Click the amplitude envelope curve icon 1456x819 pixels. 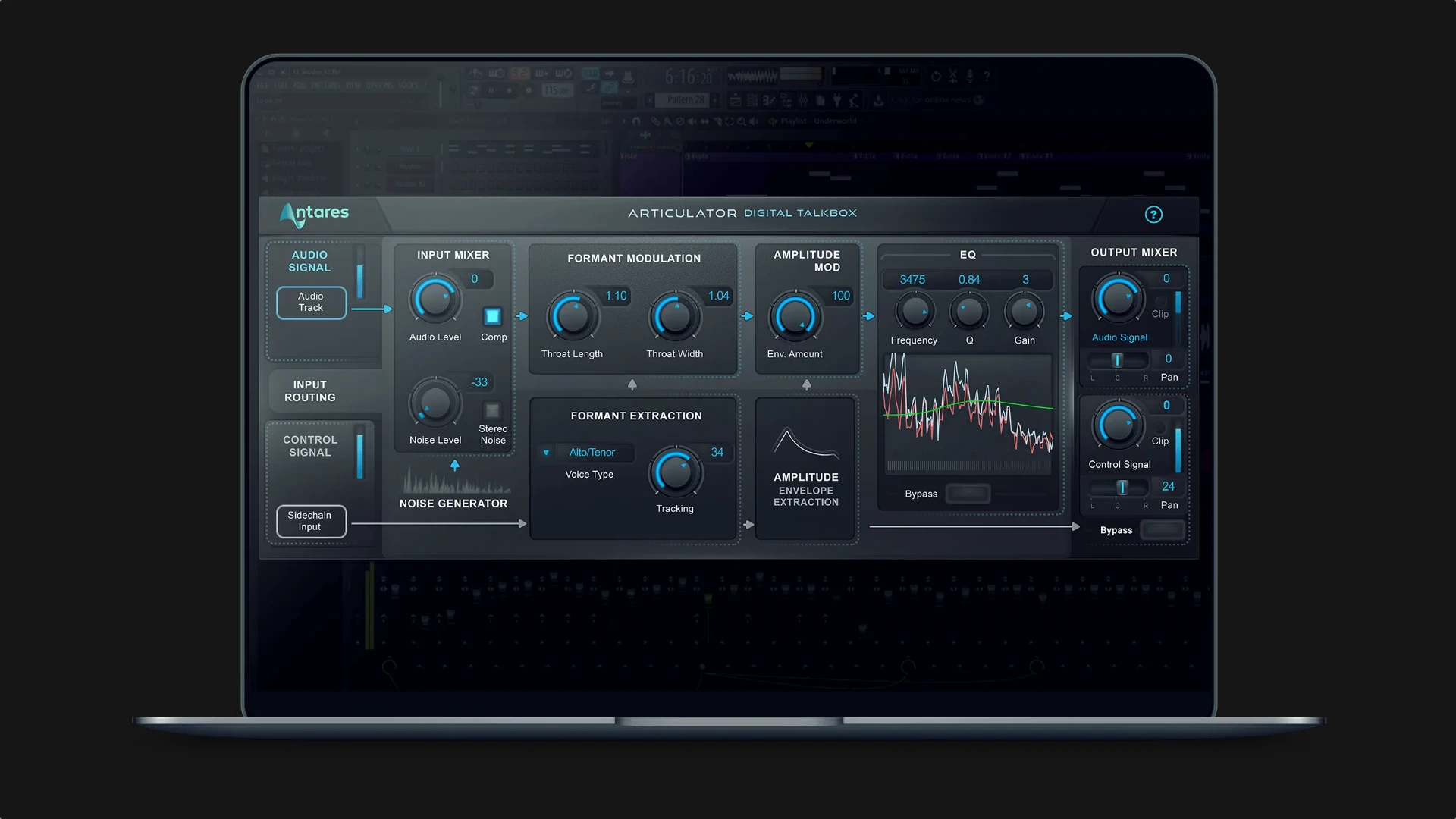click(806, 444)
